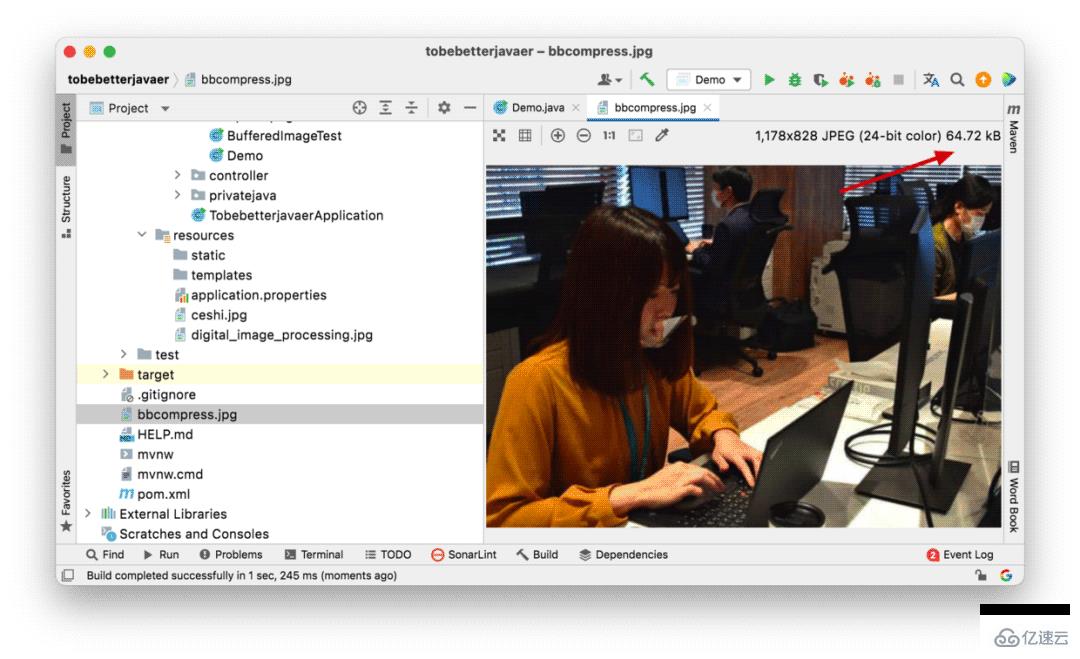The width and height of the screenshot is (1080, 659).
Task: Open the Find tool window
Action: pos(105,554)
